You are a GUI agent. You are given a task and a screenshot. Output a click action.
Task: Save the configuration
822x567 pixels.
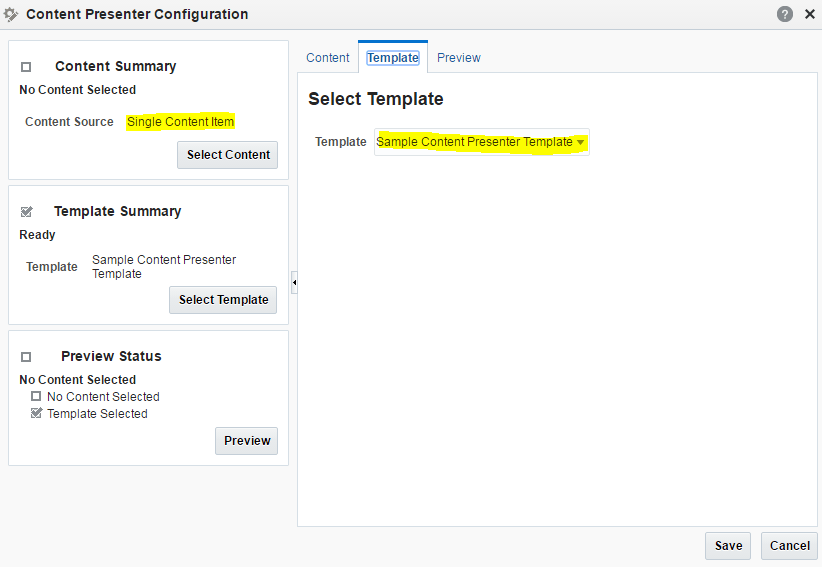pos(728,546)
